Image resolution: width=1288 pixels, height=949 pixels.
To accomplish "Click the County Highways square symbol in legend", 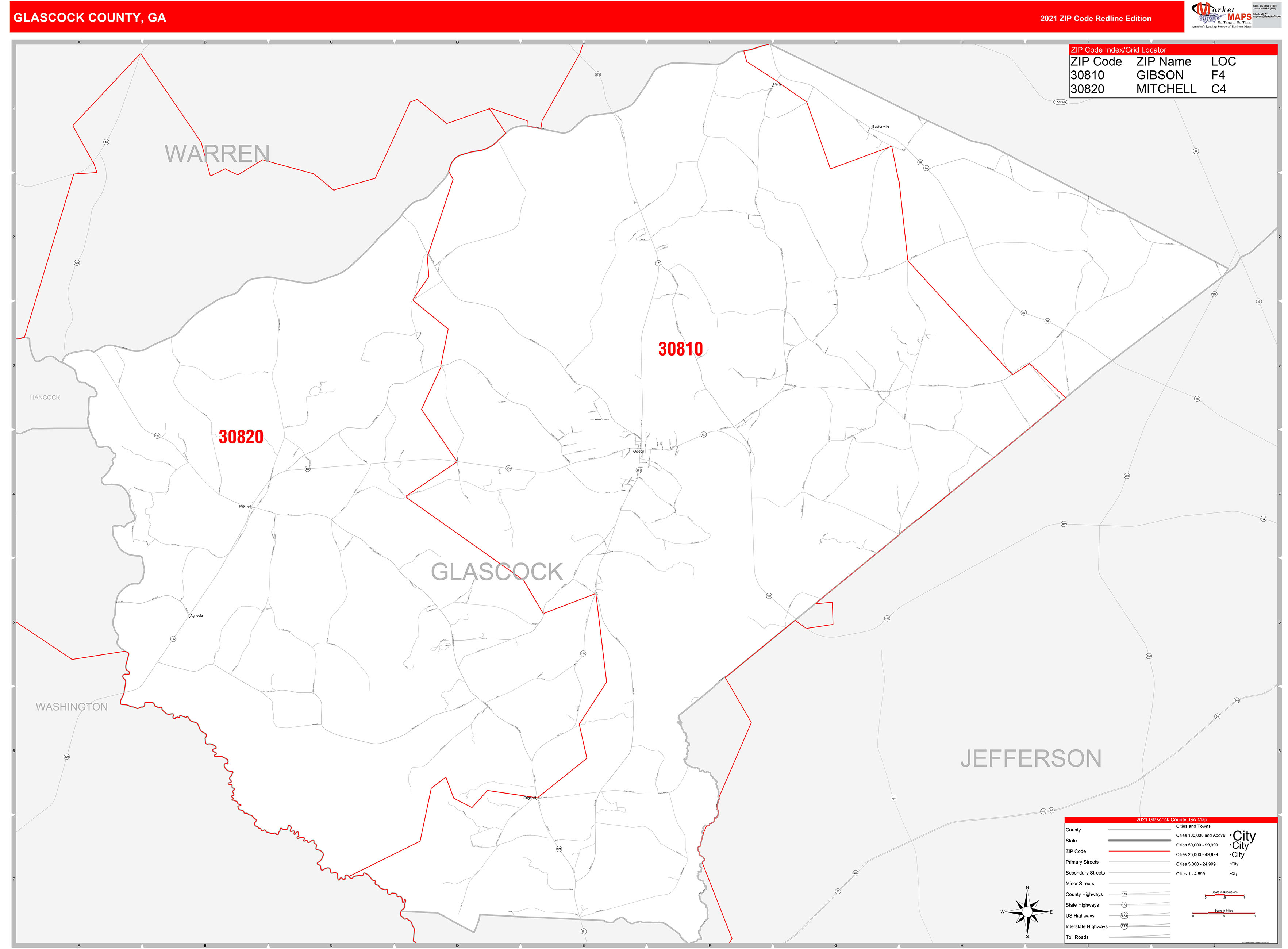I will click(x=1125, y=894).
